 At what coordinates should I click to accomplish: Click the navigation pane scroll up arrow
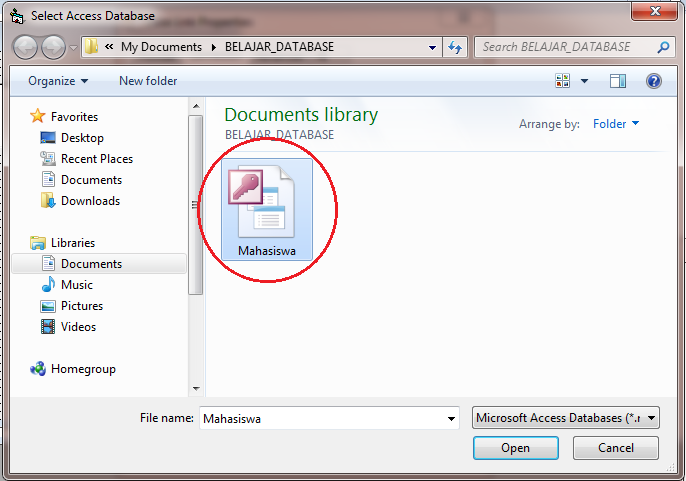pos(196,106)
